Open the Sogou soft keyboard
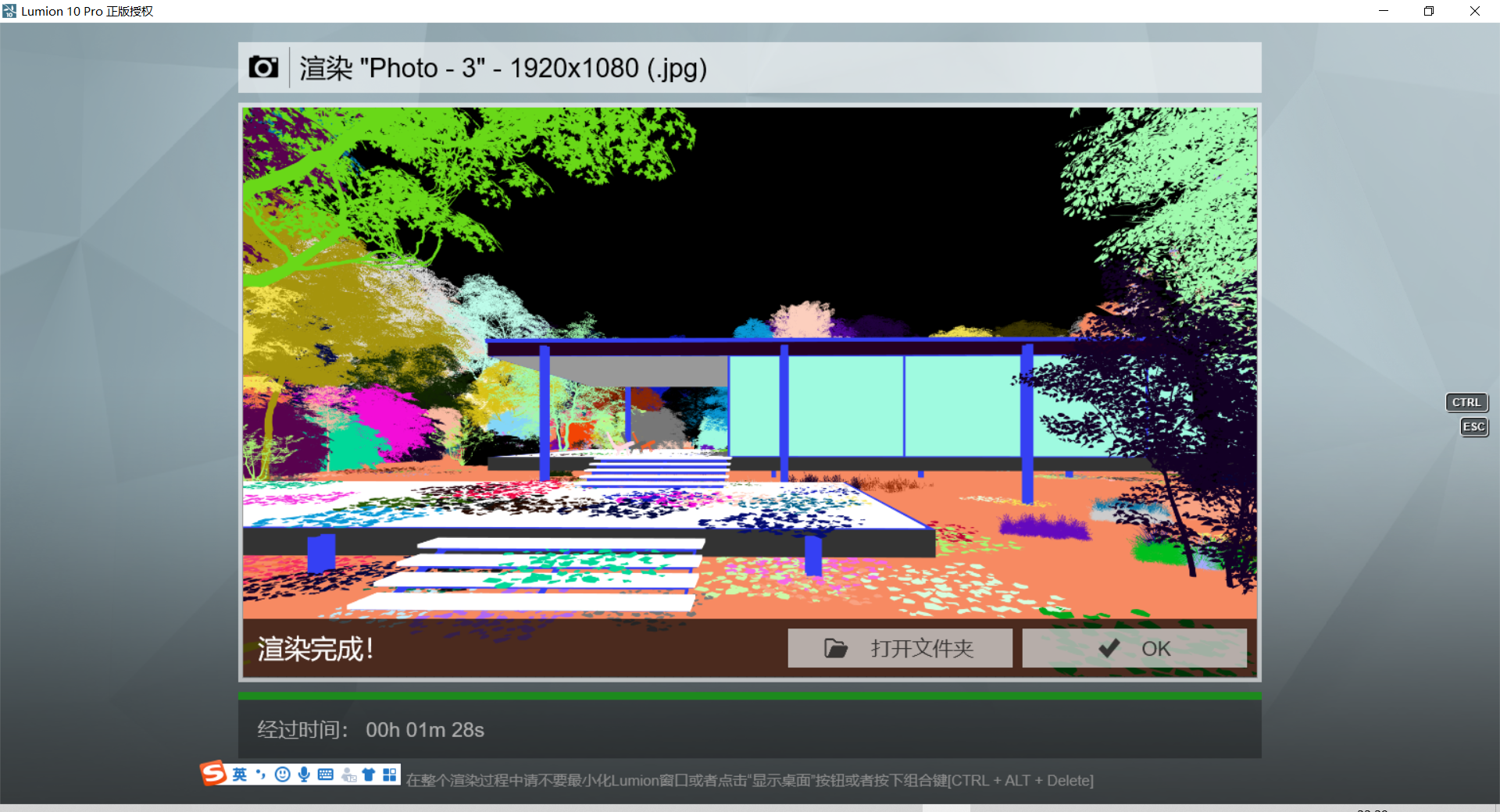The width and height of the screenshot is (1500, 812). pyautogui.click(x=326, y=775)
